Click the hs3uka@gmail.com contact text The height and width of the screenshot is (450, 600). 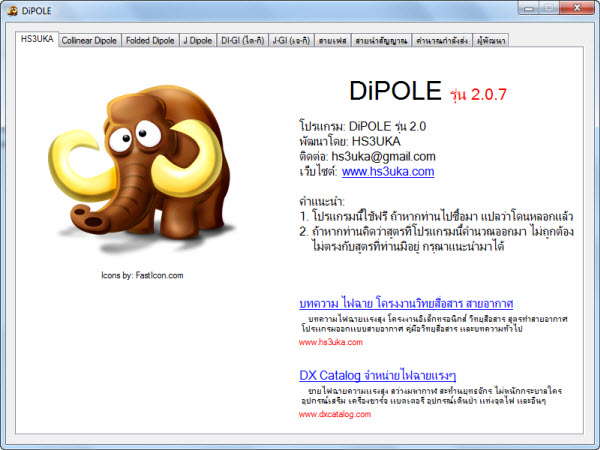pos(383,157)
